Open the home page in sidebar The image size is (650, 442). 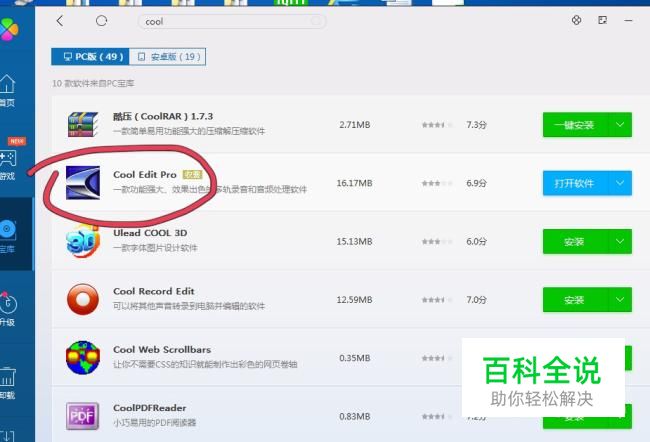click(7, 90)
